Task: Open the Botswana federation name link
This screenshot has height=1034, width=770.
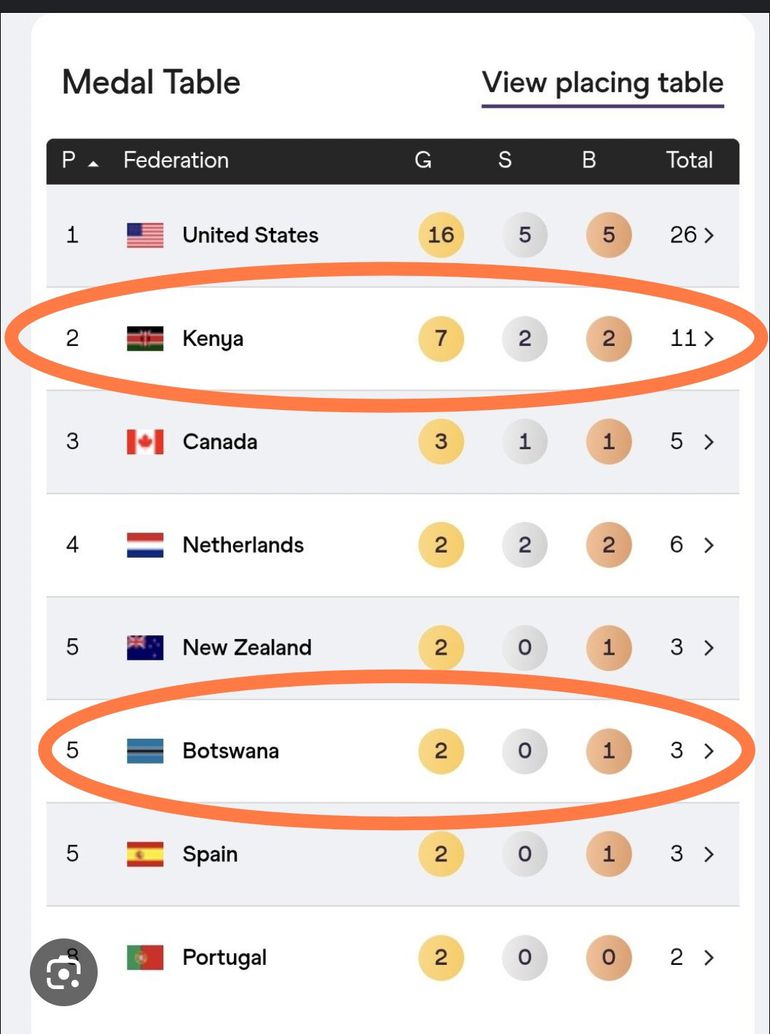Action: coord(230,751)
